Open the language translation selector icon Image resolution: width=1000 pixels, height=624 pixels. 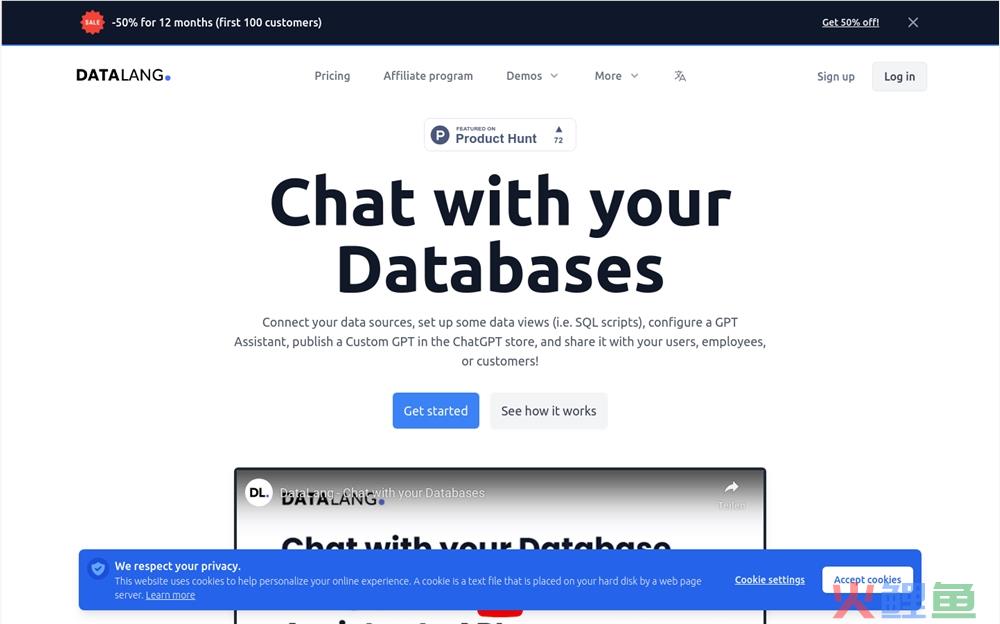[680, 76]
